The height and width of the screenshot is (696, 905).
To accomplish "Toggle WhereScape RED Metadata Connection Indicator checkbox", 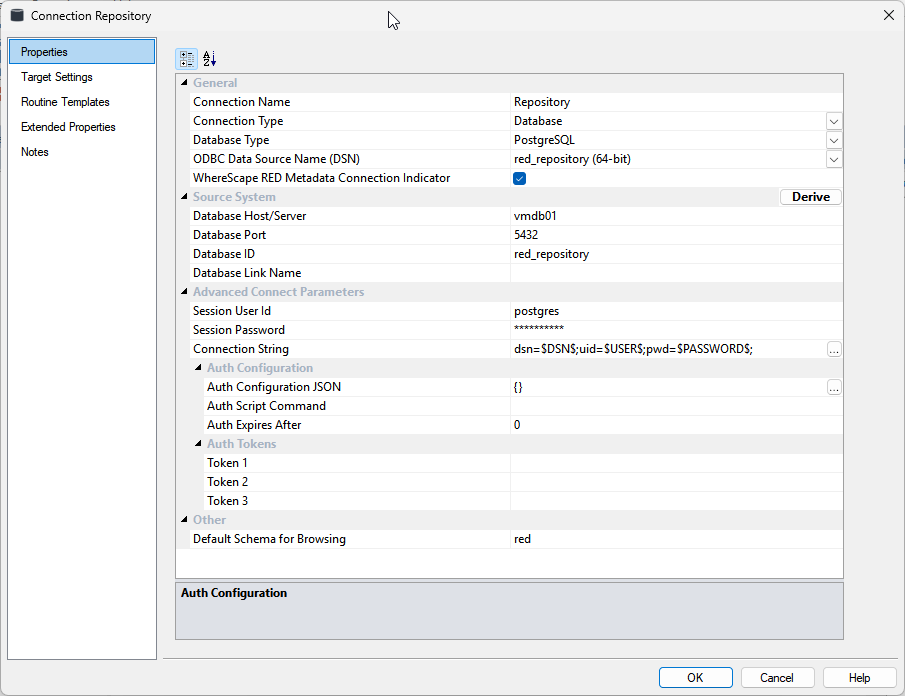I will point(519,178).
